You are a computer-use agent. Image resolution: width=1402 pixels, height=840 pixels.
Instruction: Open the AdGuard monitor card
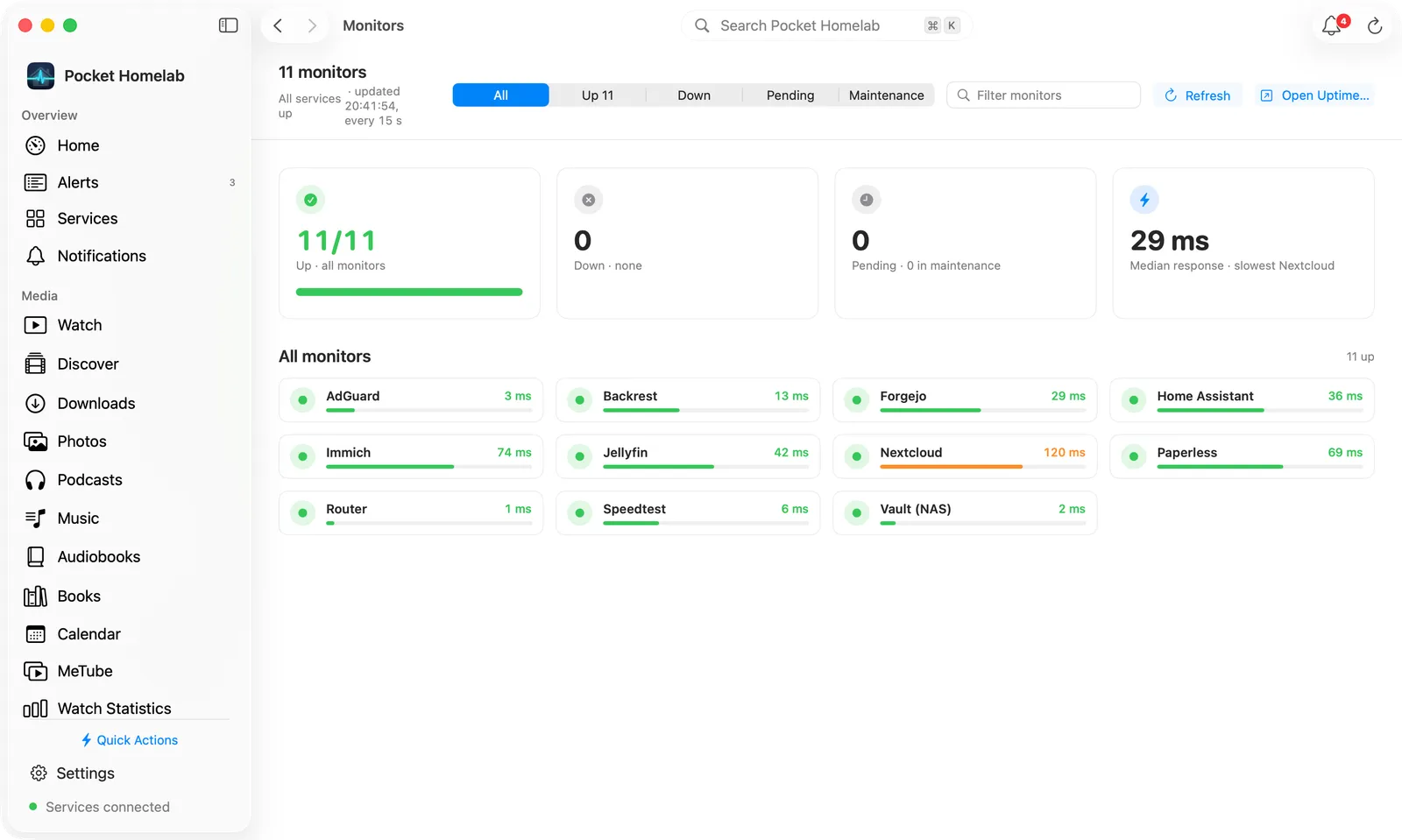pos(411,400)
